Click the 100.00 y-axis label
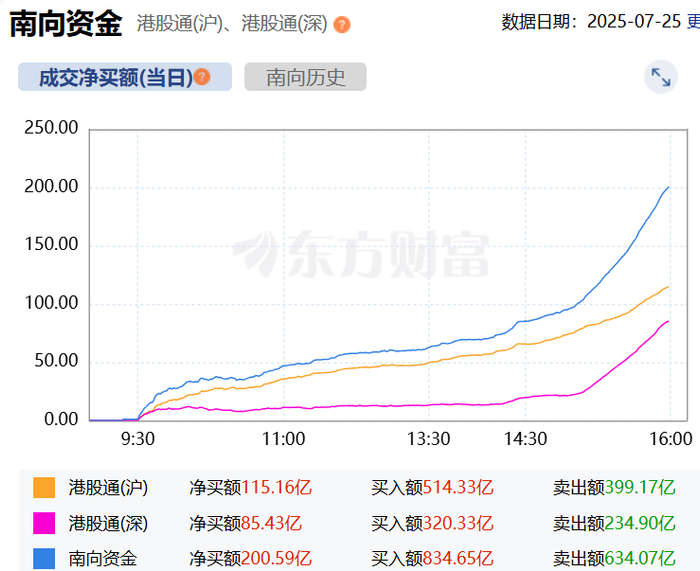The width and height of the screenshot is (700, 571). click(x=51, y=303)
